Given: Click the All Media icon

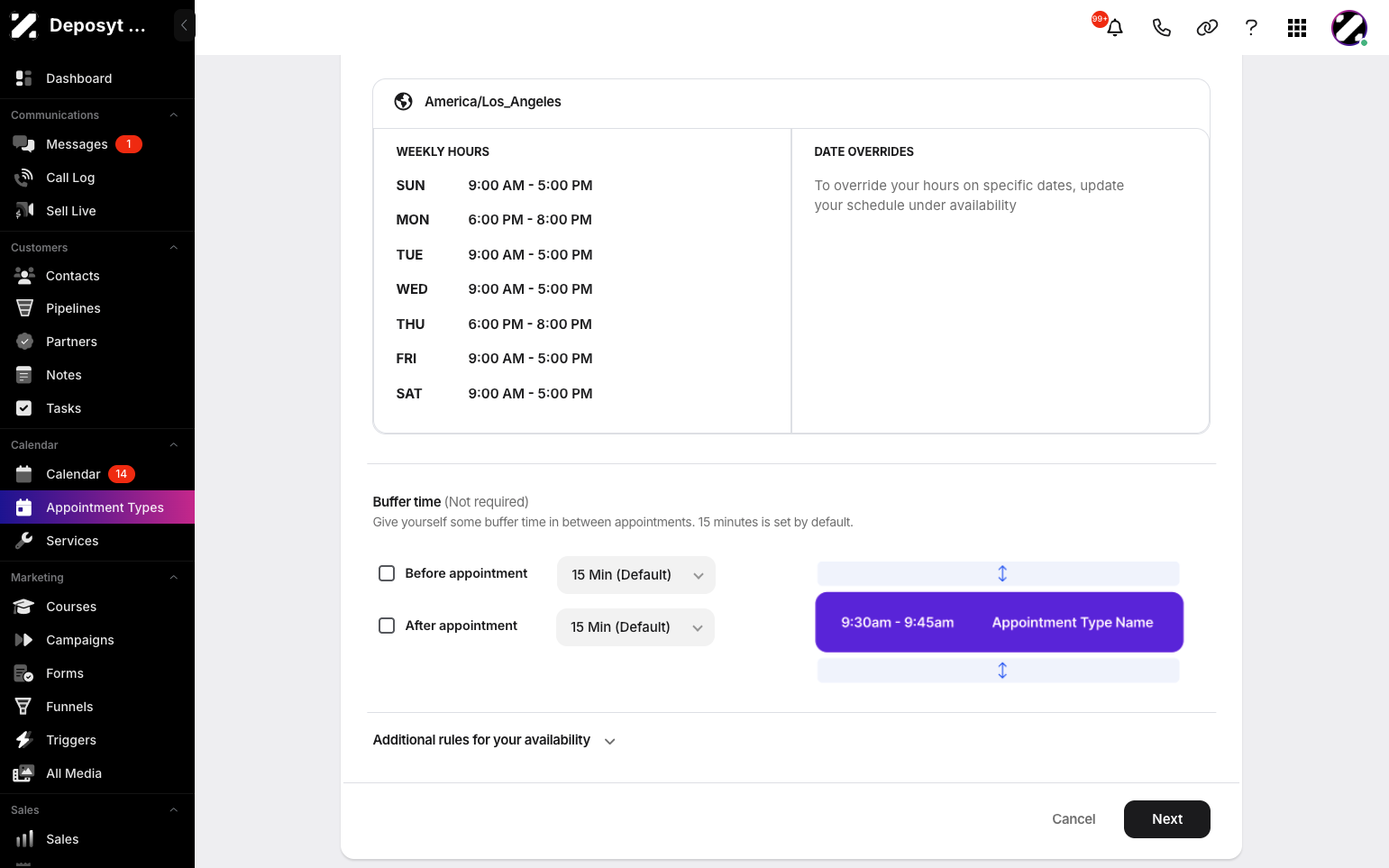Looking at the screenshot, I should click(24, 773).
